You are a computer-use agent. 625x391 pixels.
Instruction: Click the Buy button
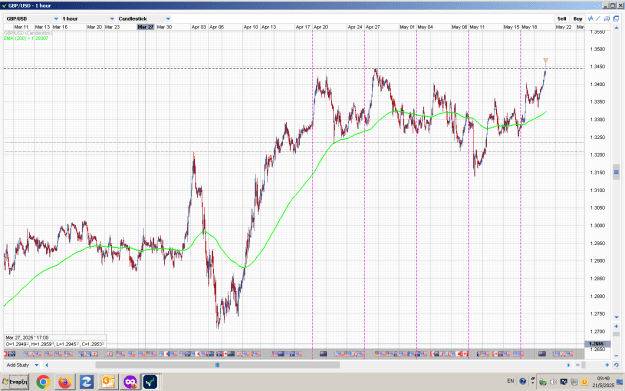click(x=578, y=19)
